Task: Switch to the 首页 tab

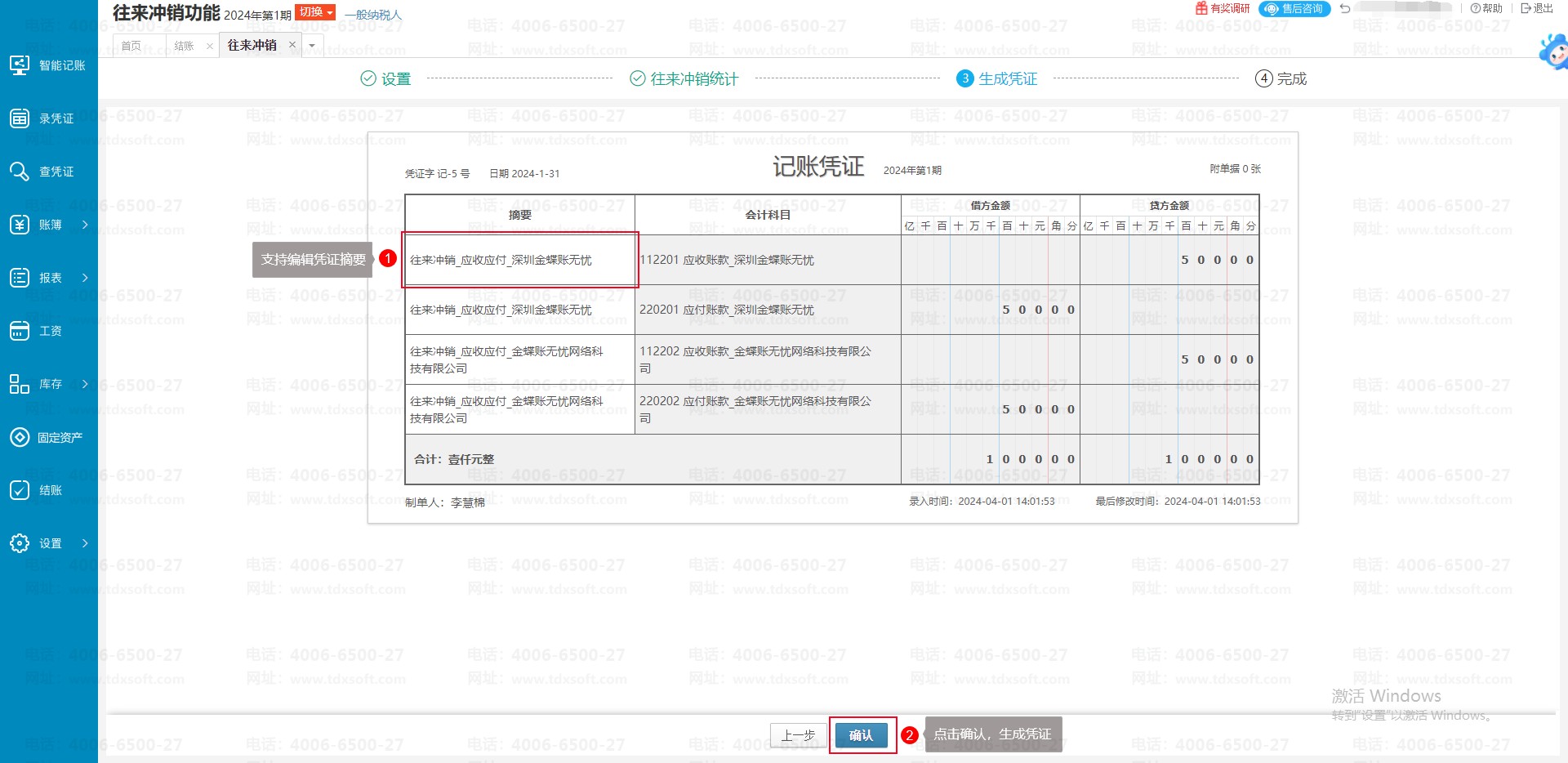Action: 131,46
